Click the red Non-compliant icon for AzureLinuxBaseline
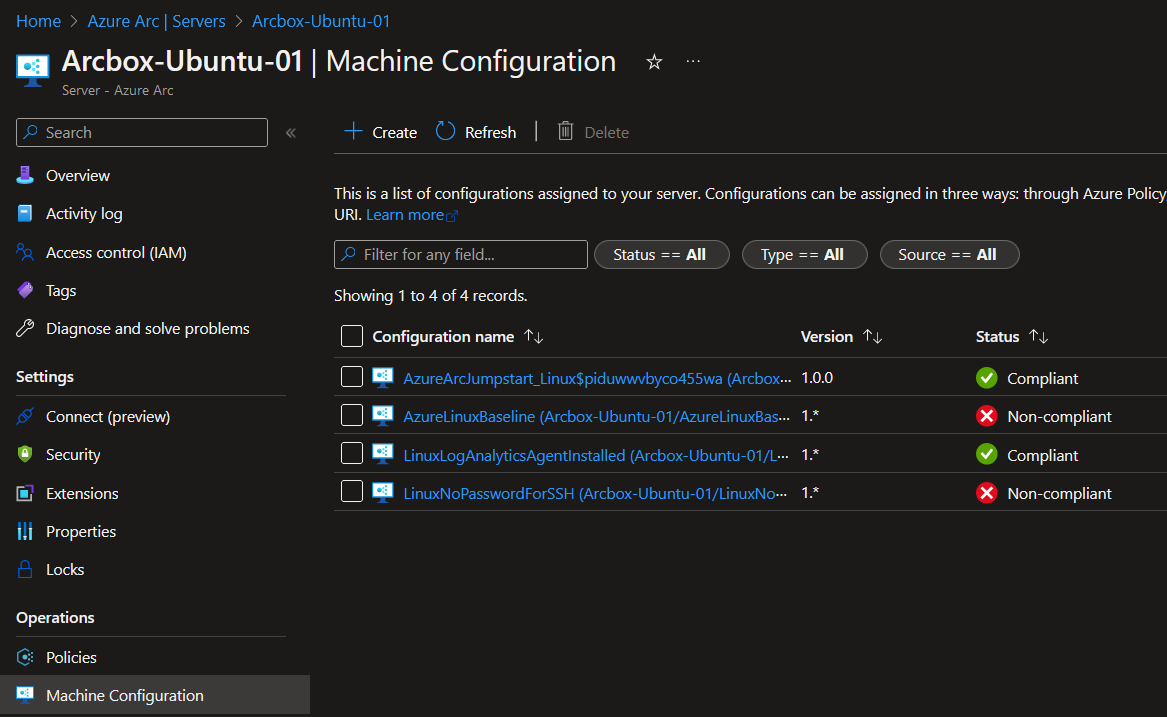 (986, 415)
